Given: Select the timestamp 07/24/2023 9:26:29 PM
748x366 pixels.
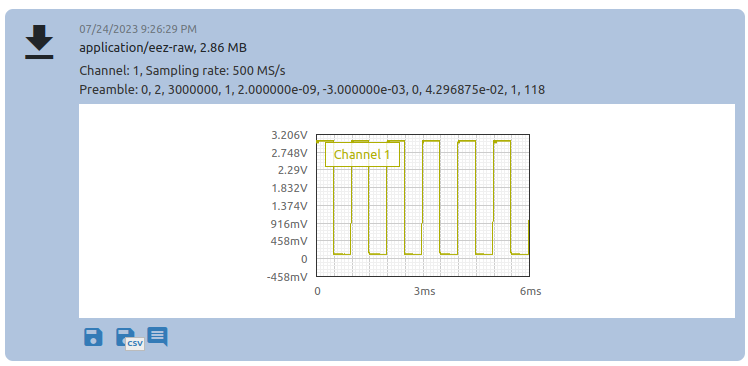Looking at the screenshot, I should (138, 30).
